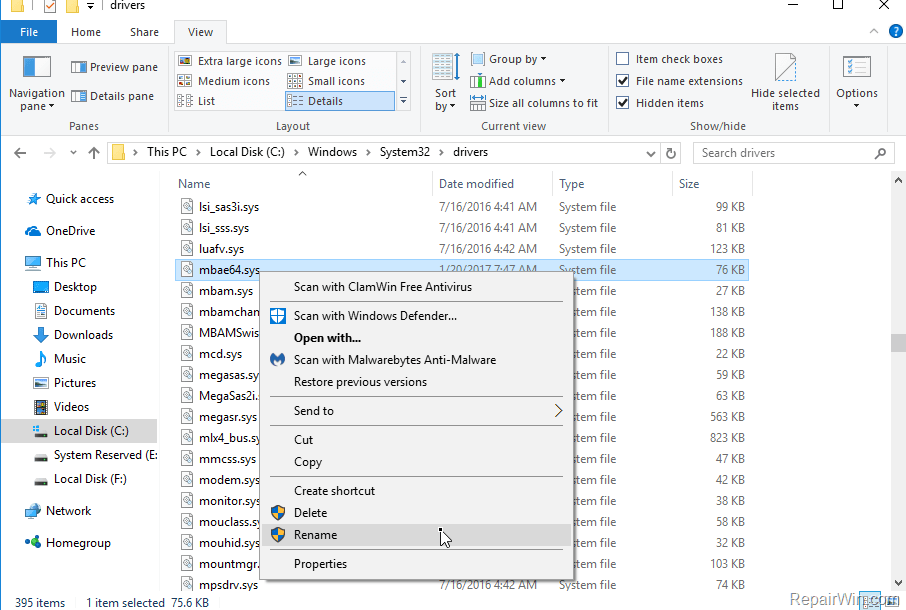The width and height of the screenshot is (906, 610).
Task: Click Preview pane button
Action: point(114,67)
